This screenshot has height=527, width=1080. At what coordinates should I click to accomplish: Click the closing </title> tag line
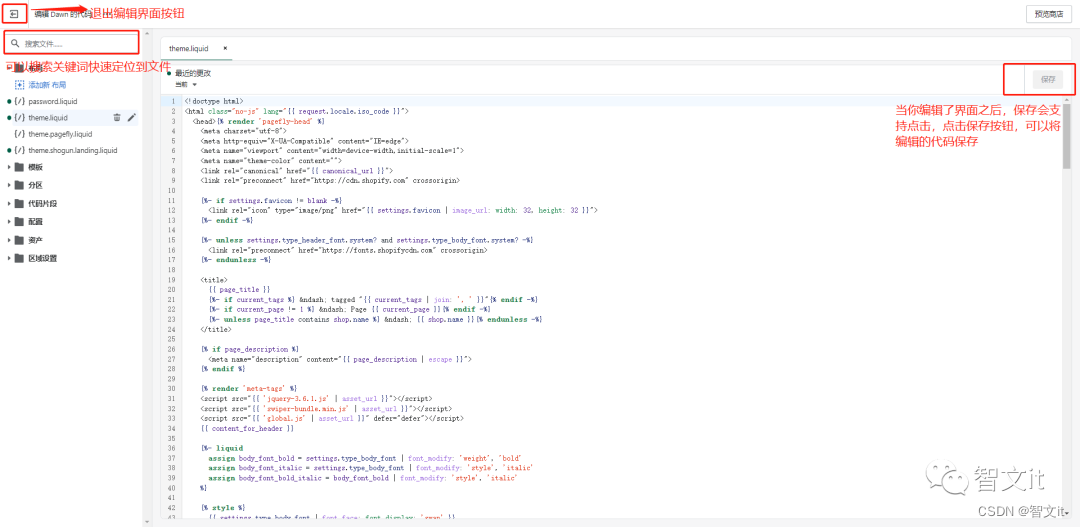(214, 329)
